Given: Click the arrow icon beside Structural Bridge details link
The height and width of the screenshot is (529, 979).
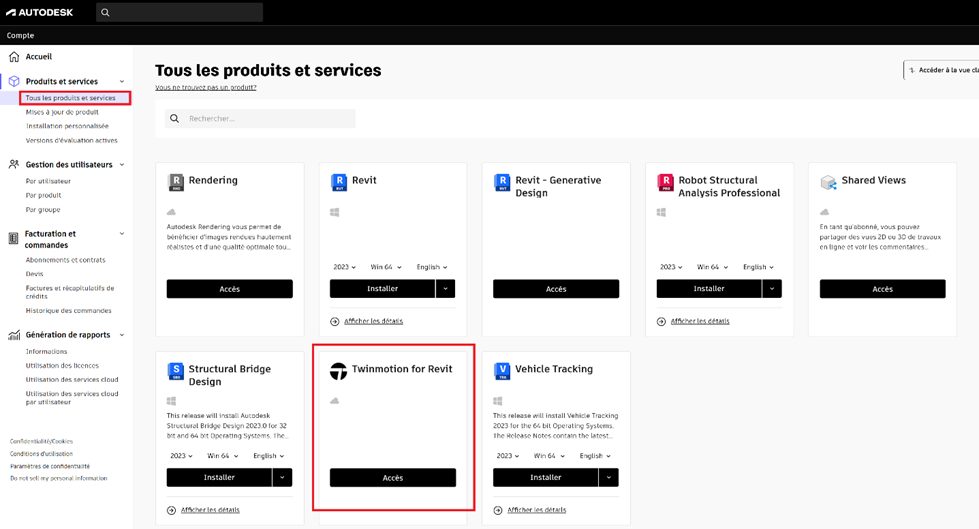Looking at the screenshot, I should (172, 510).
